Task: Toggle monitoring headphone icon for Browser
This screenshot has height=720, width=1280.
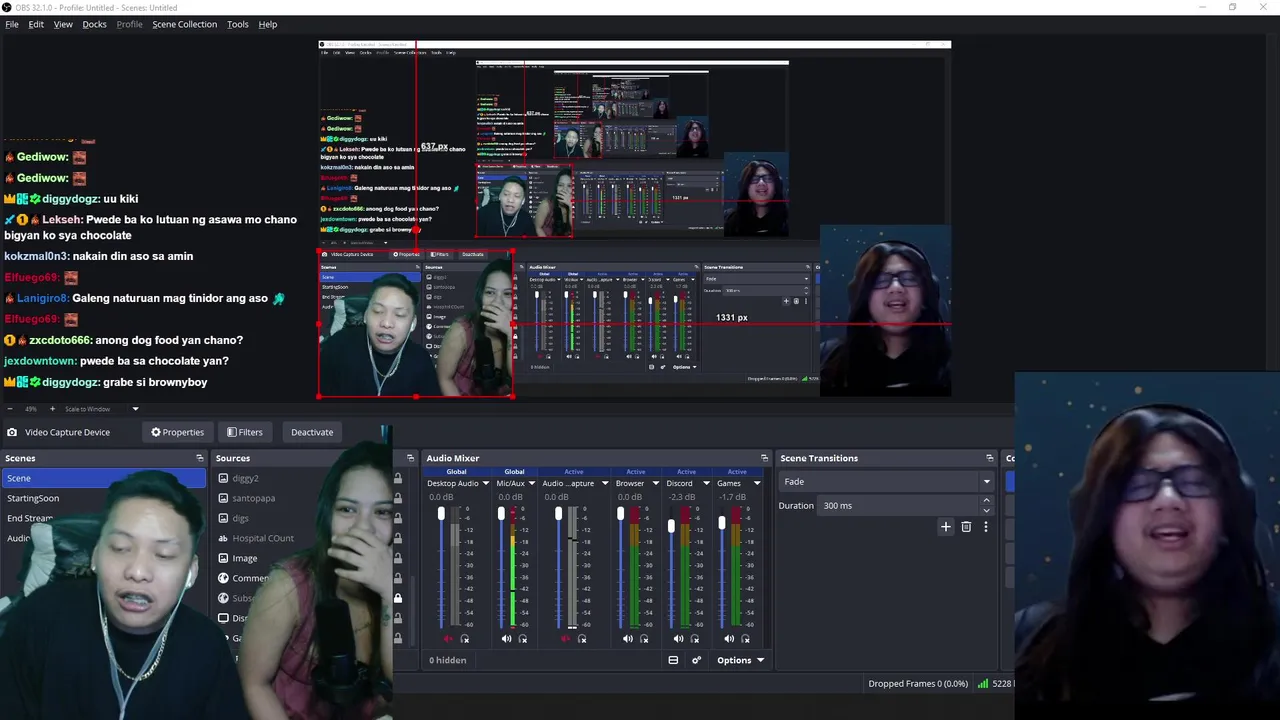Action: click(644, 639)
